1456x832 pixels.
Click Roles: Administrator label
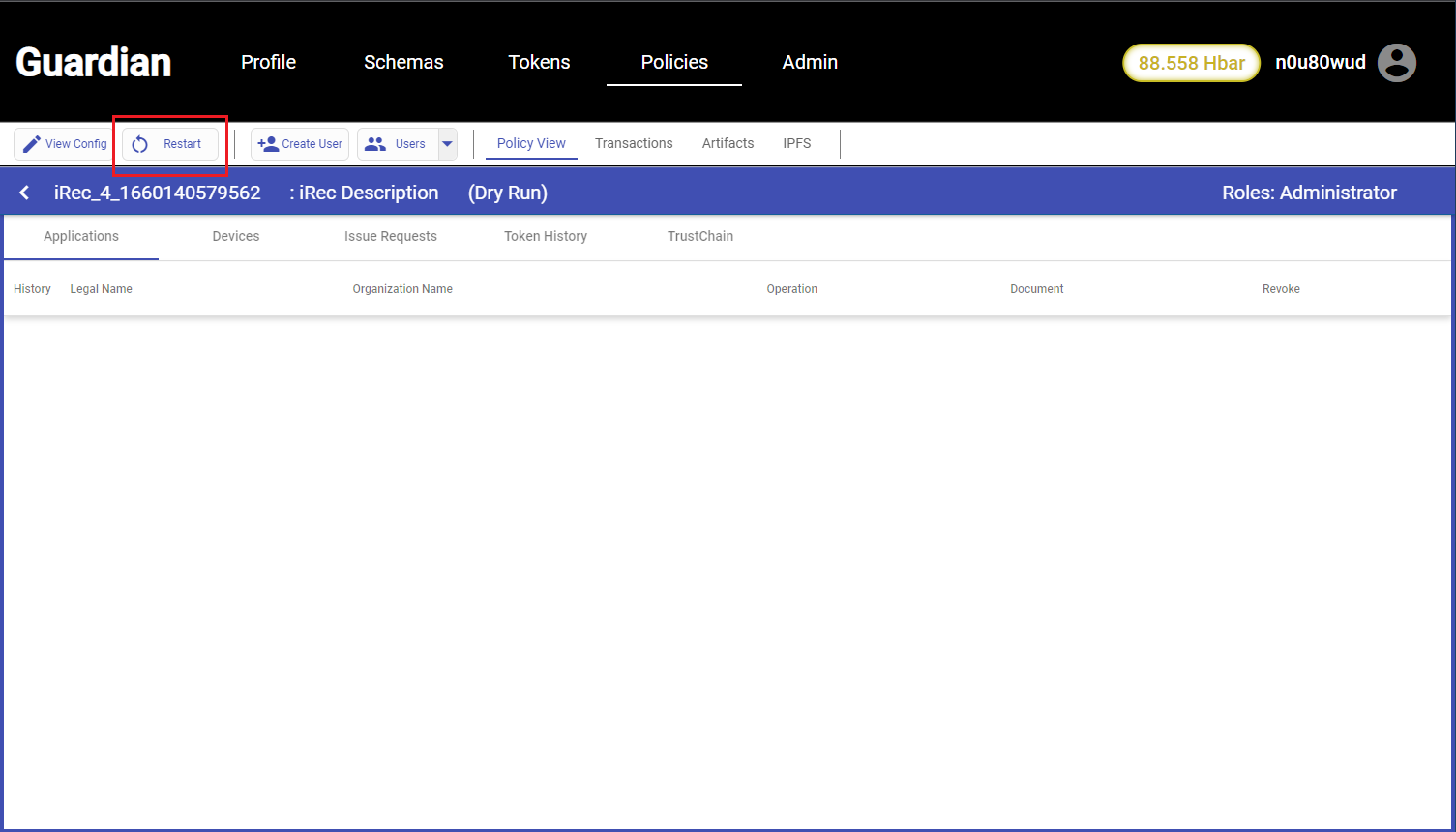tap(1309, 193)
